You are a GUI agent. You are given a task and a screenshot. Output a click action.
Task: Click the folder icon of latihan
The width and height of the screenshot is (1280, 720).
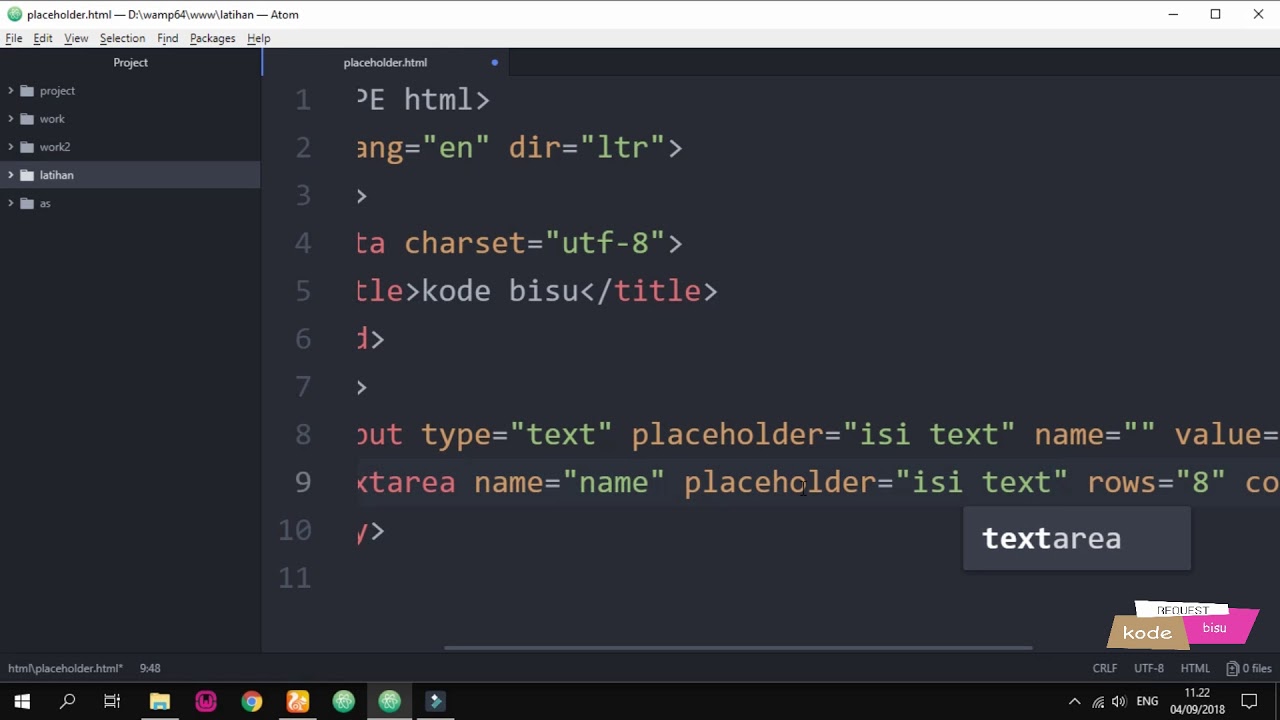[x=27, y=175]
